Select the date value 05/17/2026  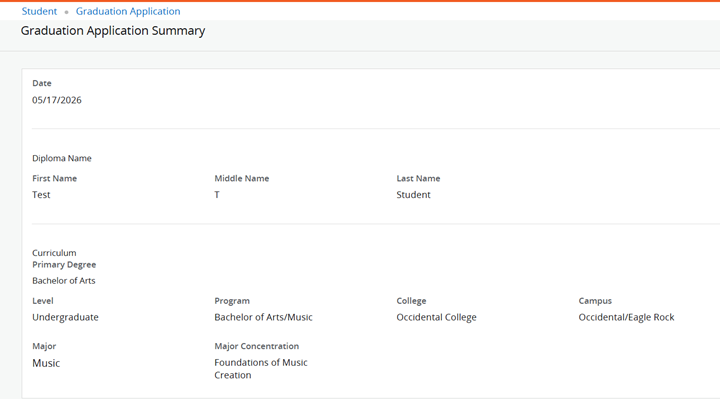[57, 100]
